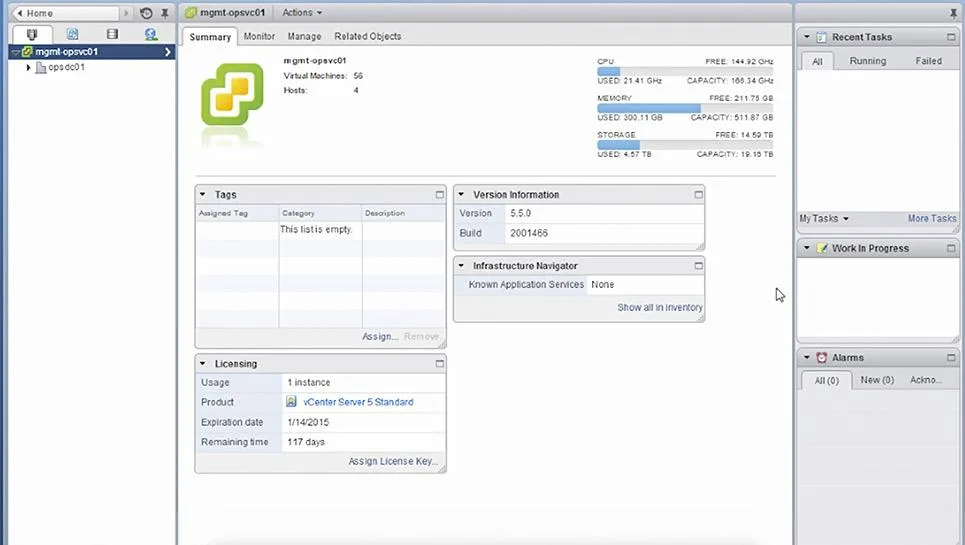Sort by the Description column
Screen dimensions: 965x545
pos(404,213)
